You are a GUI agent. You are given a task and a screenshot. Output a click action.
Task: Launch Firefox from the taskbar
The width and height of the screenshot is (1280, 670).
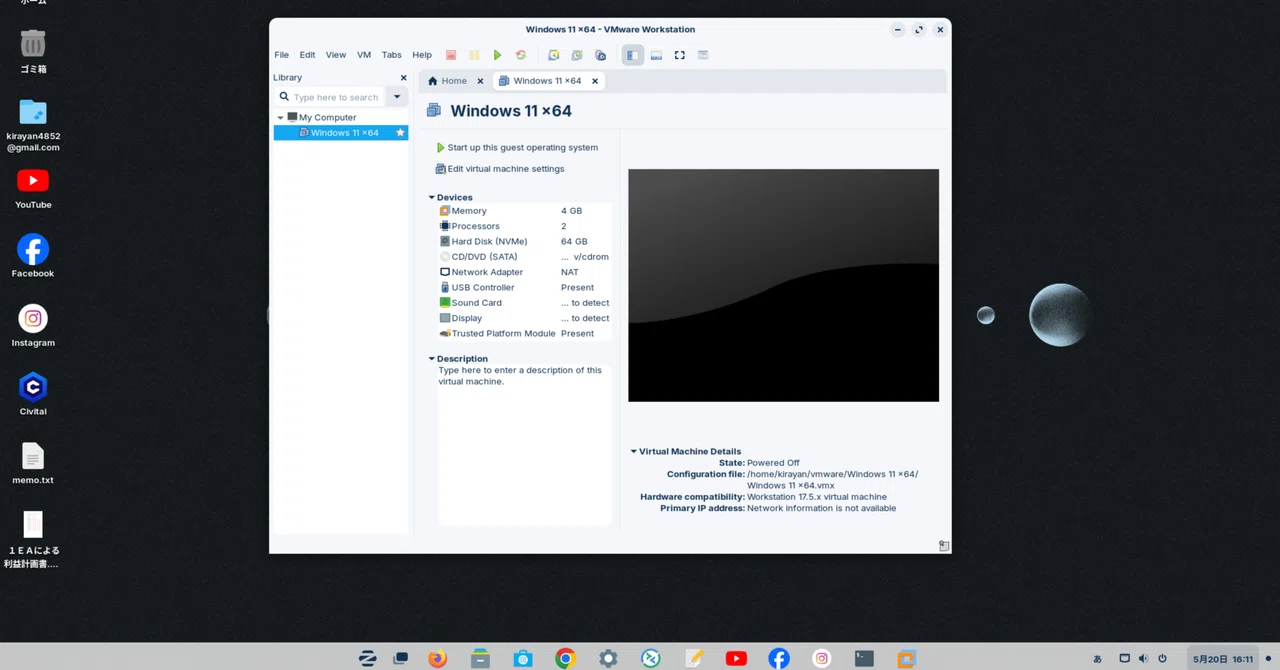437,658
